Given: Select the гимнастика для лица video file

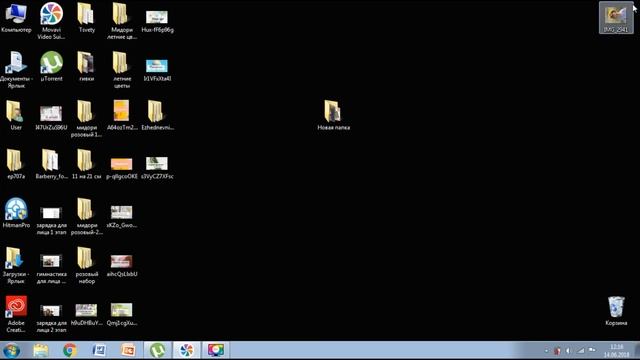Looking at the screenshot, I should pos(51,269).
